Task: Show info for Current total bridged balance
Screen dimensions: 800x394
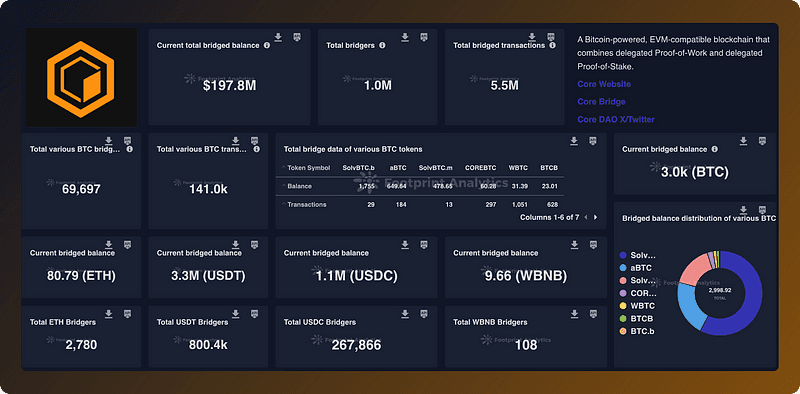Action: click(x=267, y=45)
